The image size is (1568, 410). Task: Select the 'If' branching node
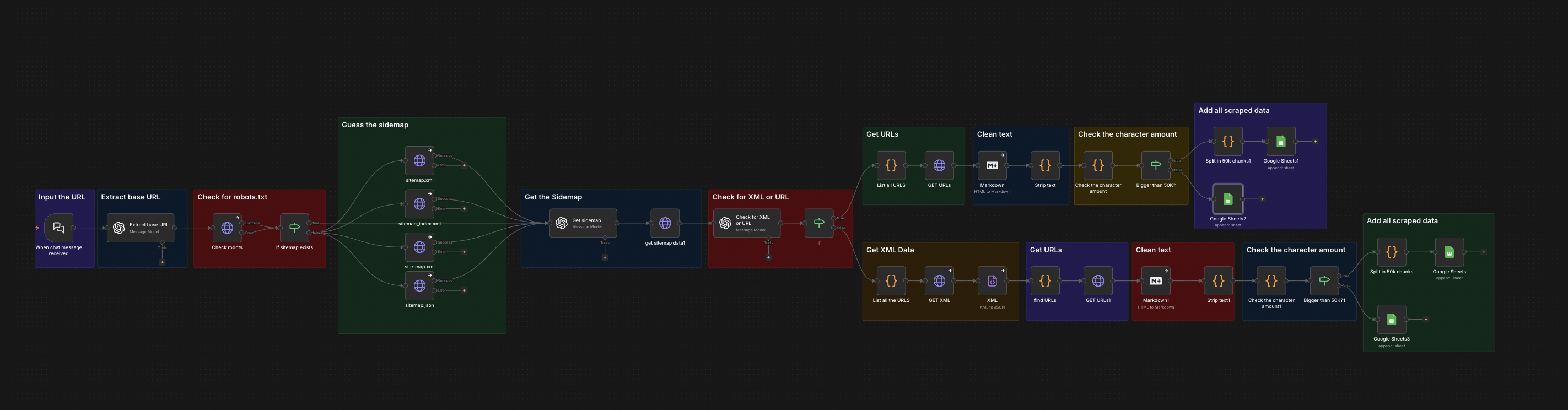click(818, 223)
